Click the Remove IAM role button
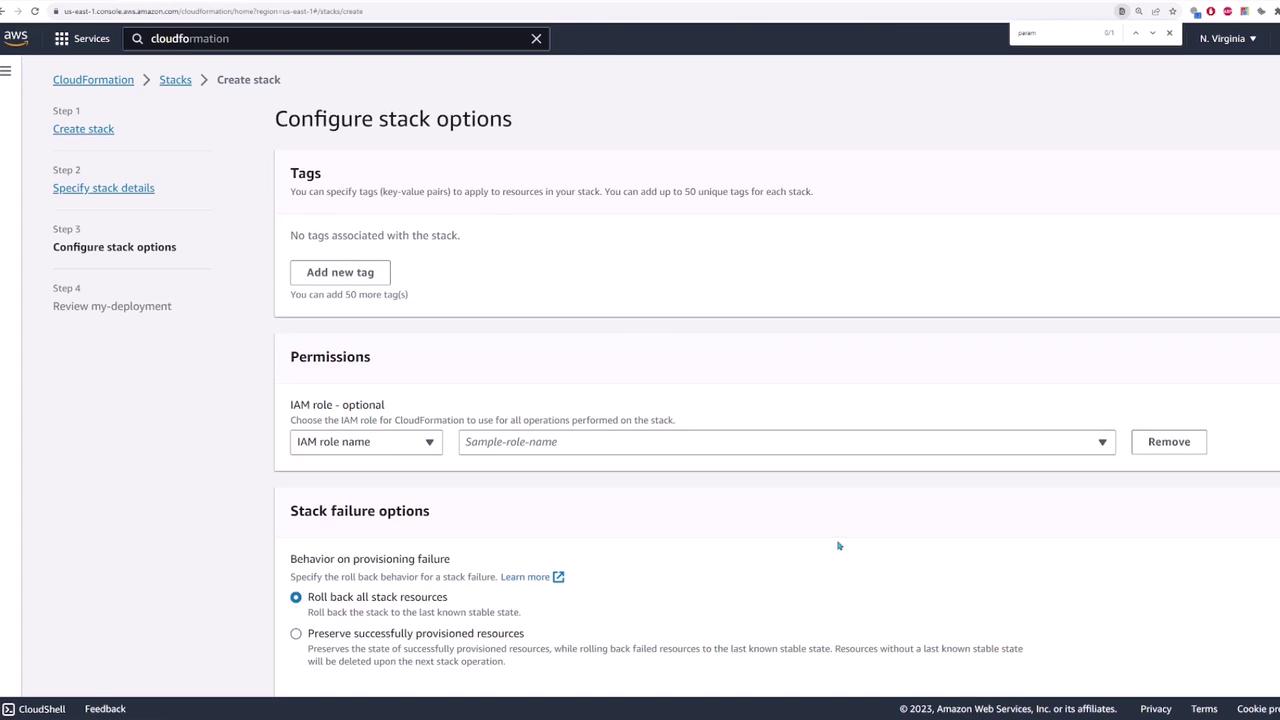1280x720 pixels. pyautogui.click(x=1168, y=442)
